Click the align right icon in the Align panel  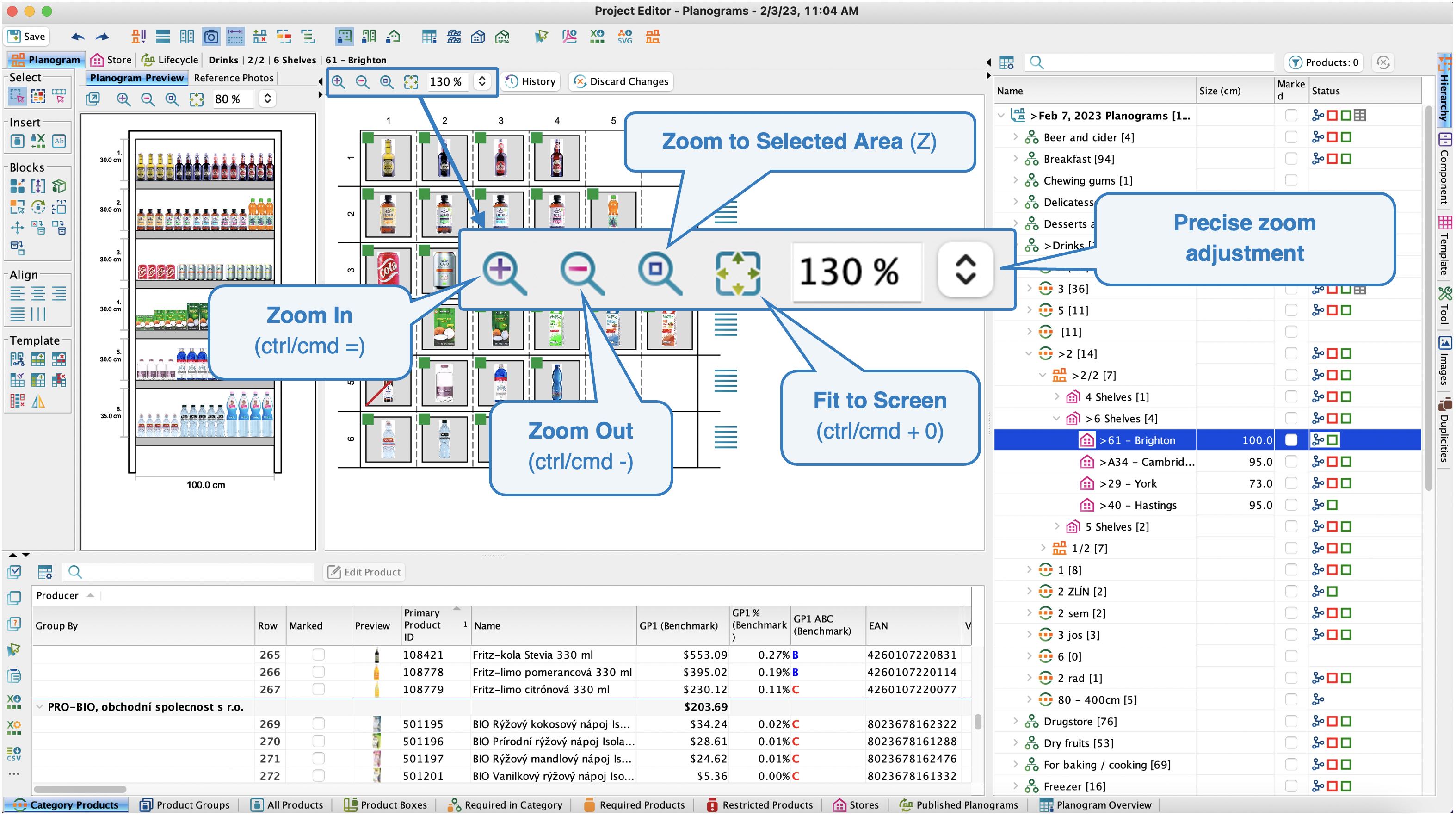pyautogui.click(x=59, y=293)
